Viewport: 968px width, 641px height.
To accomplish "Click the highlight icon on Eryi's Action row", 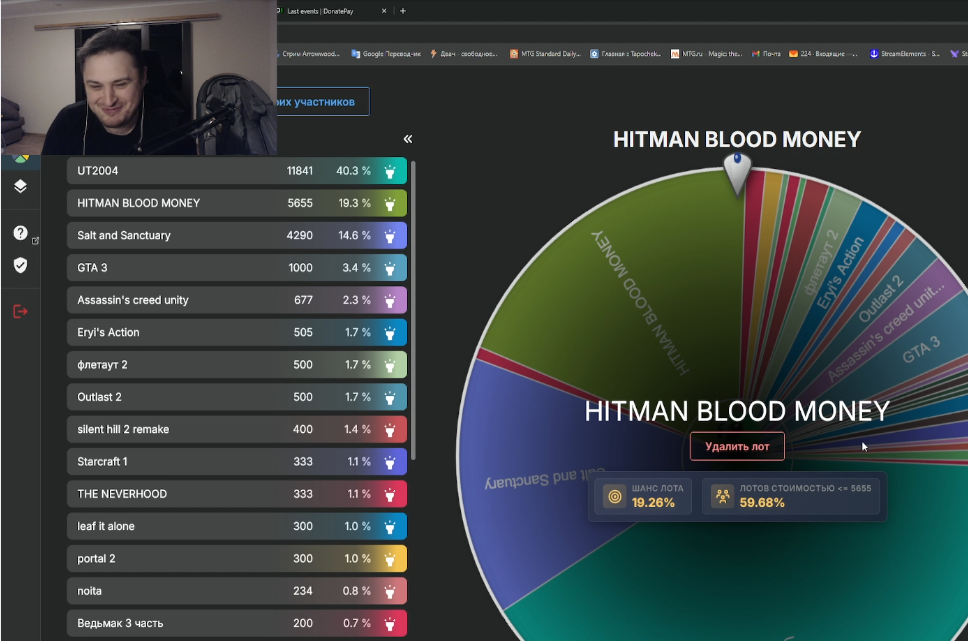I will 390,333.
